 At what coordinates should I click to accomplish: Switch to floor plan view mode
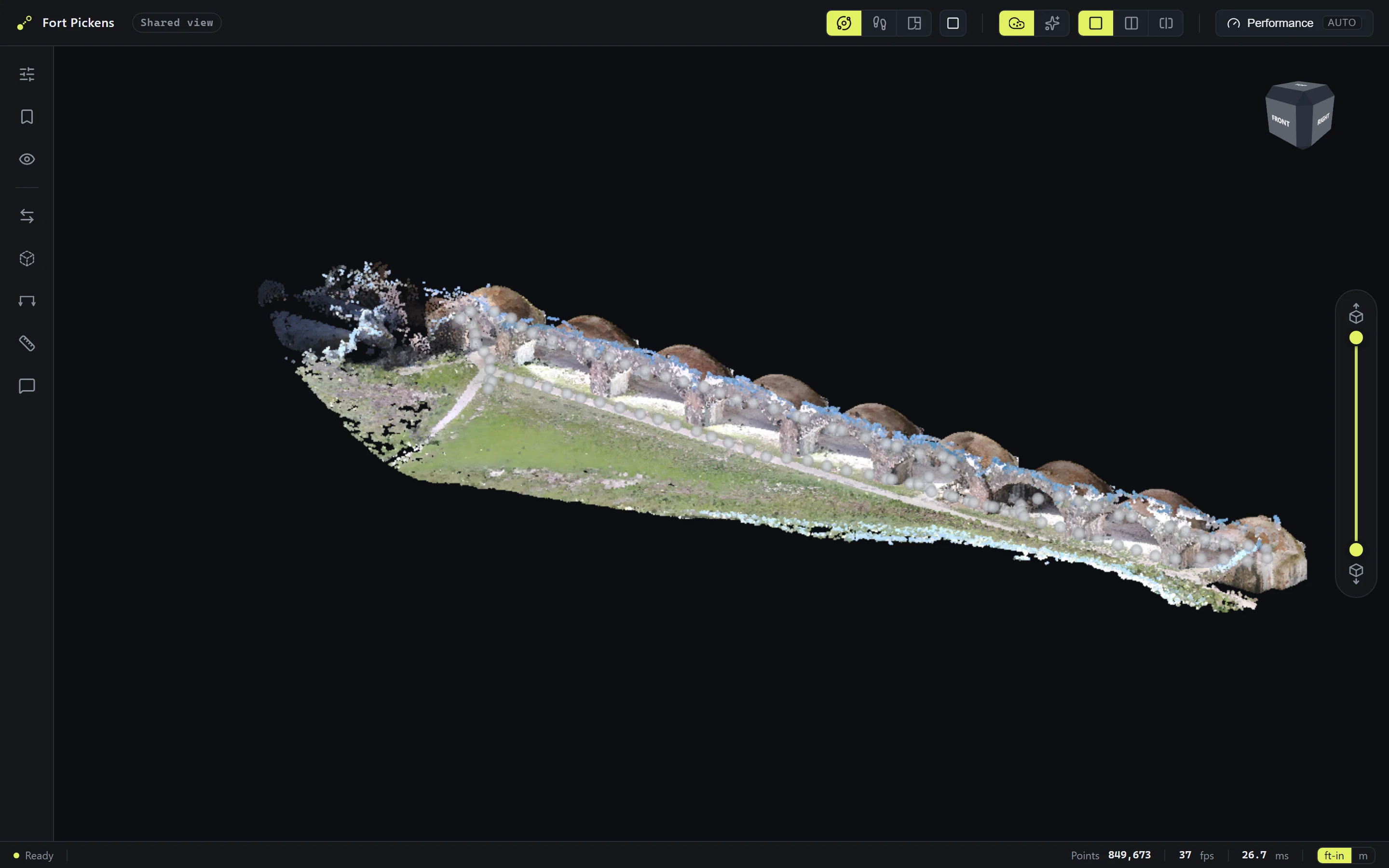coord(914,23)
